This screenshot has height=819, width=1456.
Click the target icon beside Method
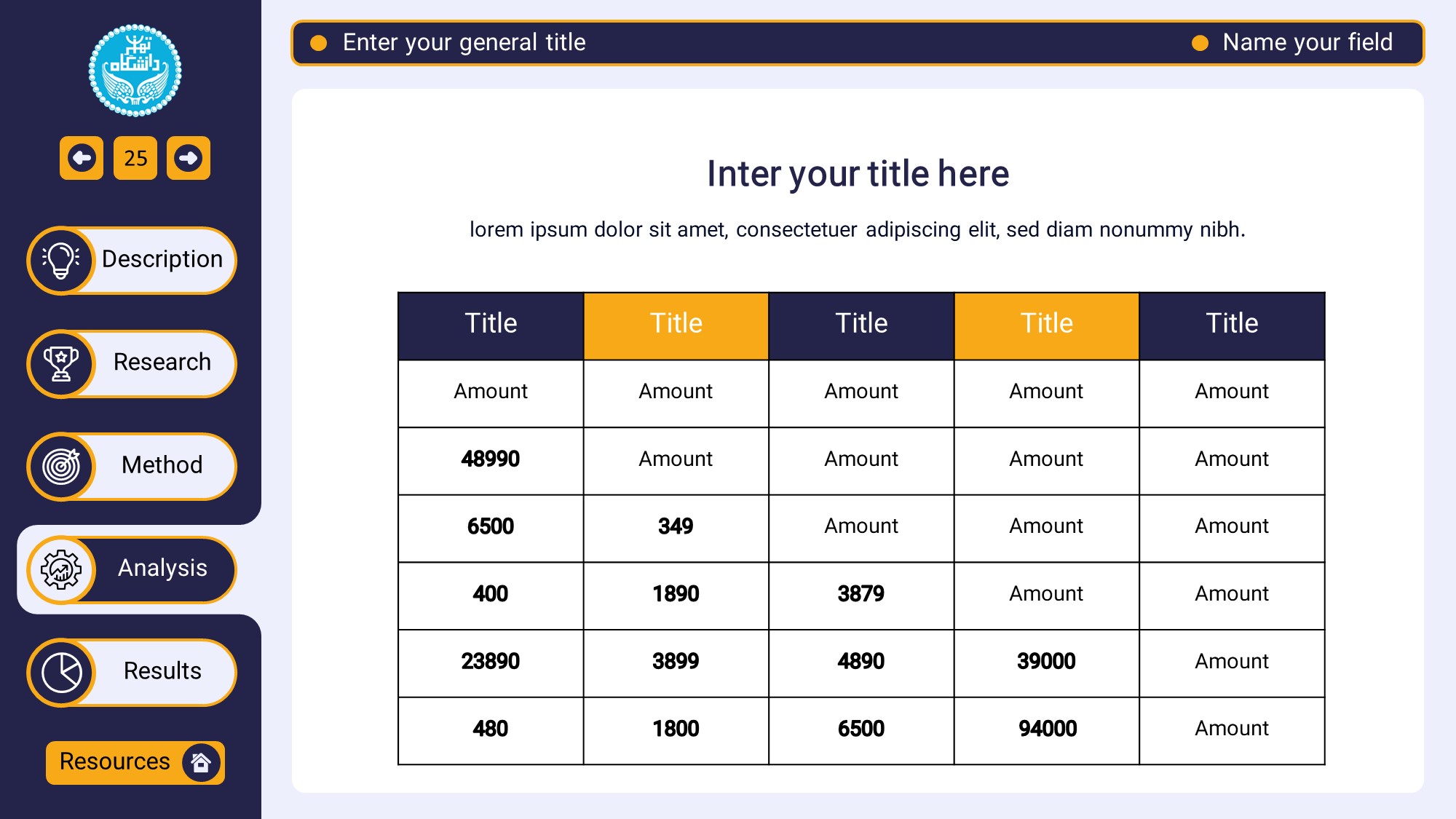(x=62, y=466)
